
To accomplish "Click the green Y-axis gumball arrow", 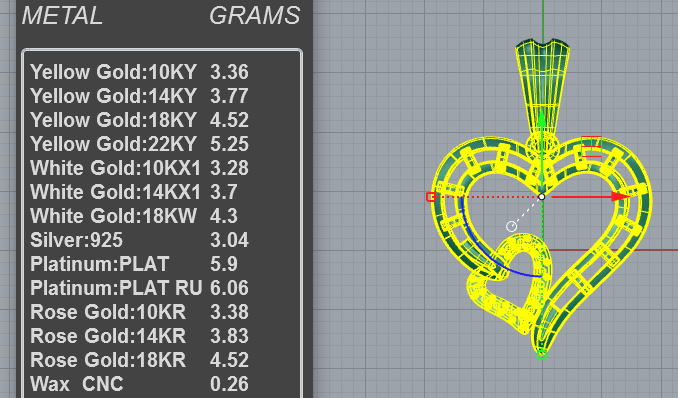I will pyautogui.click(x=541, y=119).
